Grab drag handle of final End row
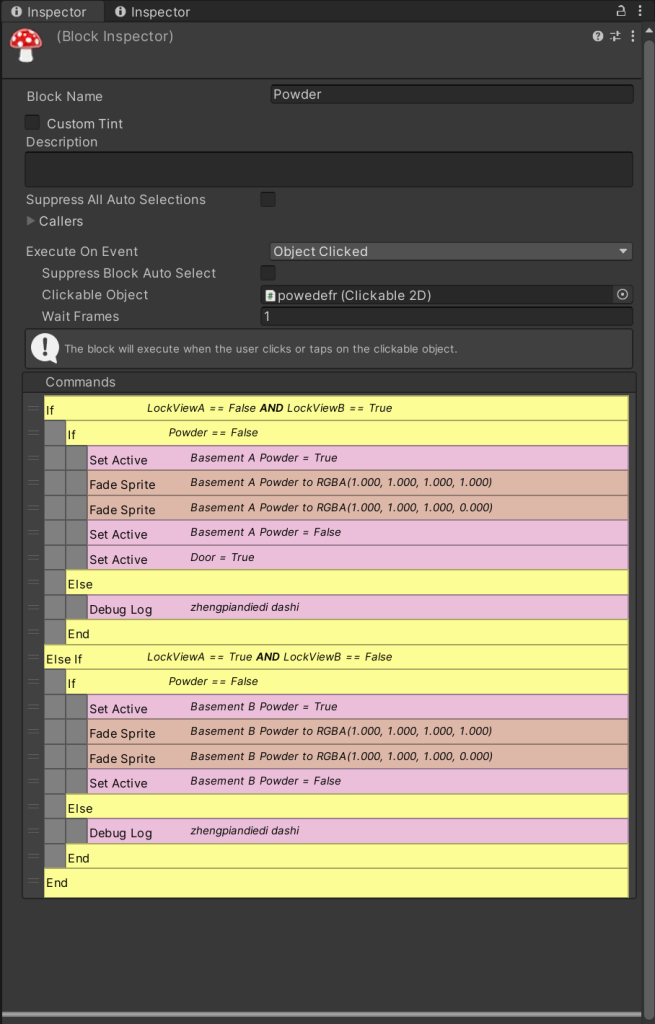This screenshot has height=1024, width=655. [33, 881]
